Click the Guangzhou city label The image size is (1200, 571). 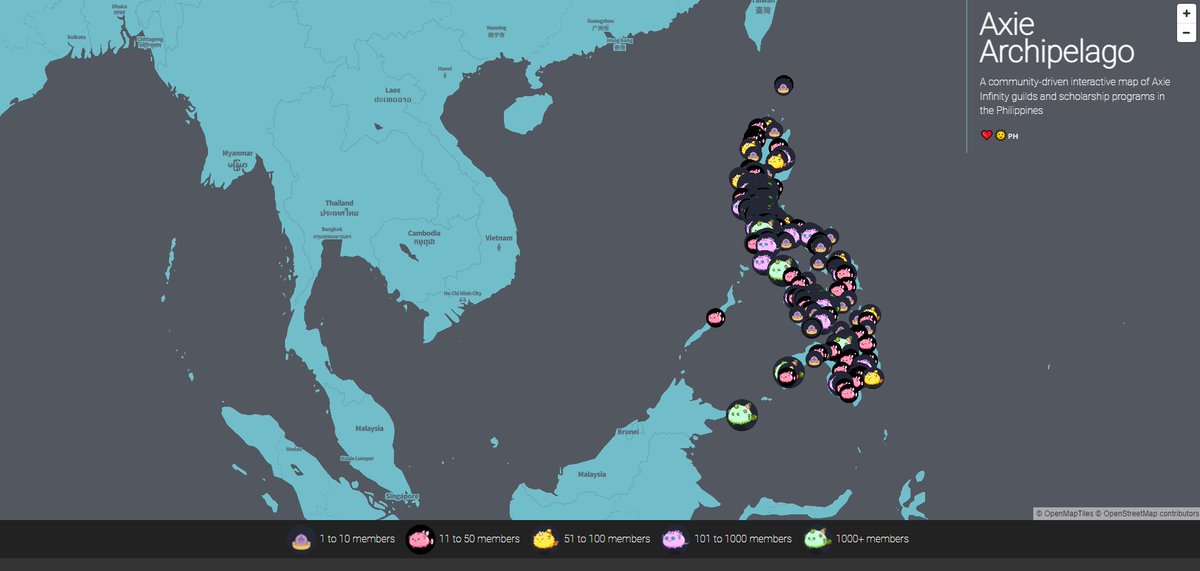(601, 23)
